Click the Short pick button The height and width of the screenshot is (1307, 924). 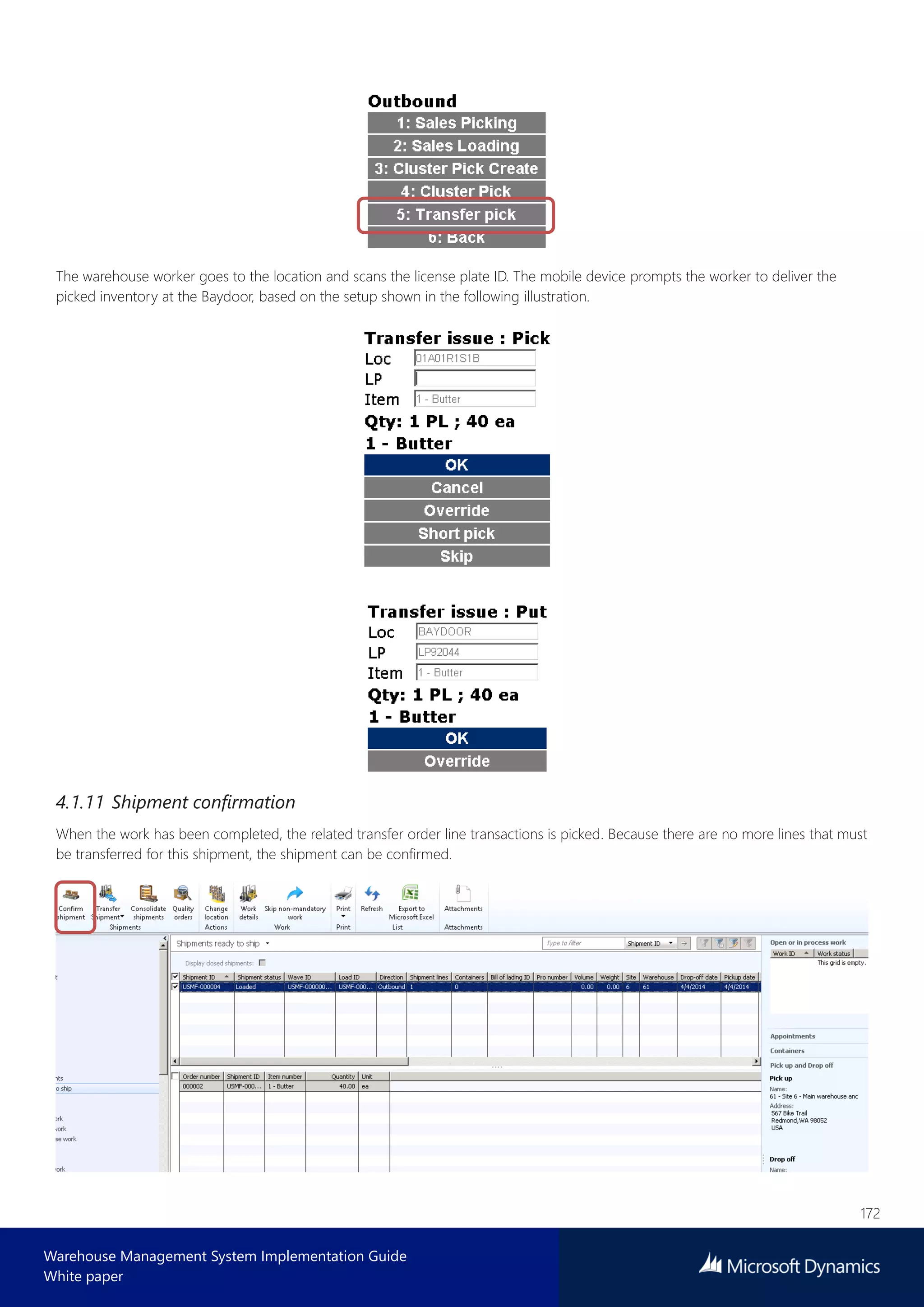click(457, 533)
